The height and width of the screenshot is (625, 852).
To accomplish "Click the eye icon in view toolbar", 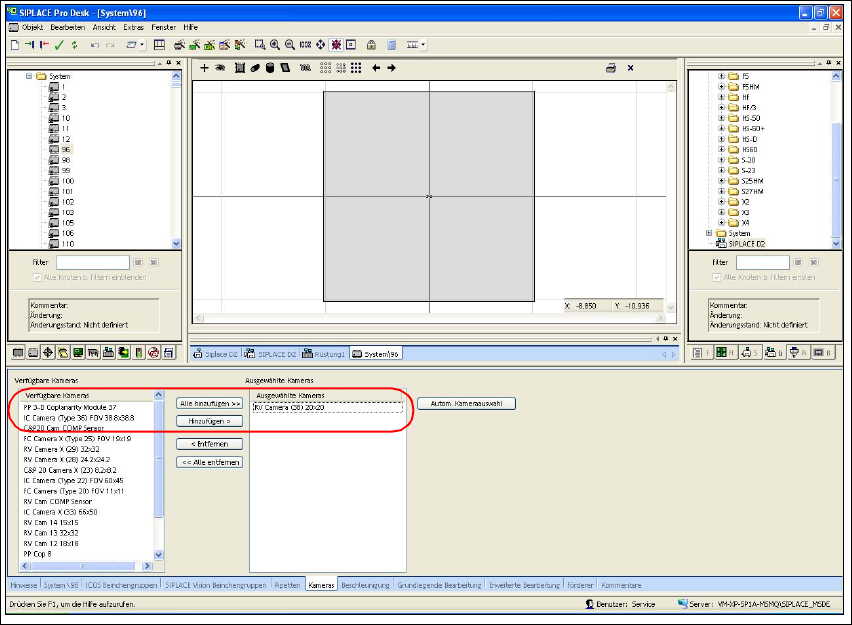I will (220, 68).
